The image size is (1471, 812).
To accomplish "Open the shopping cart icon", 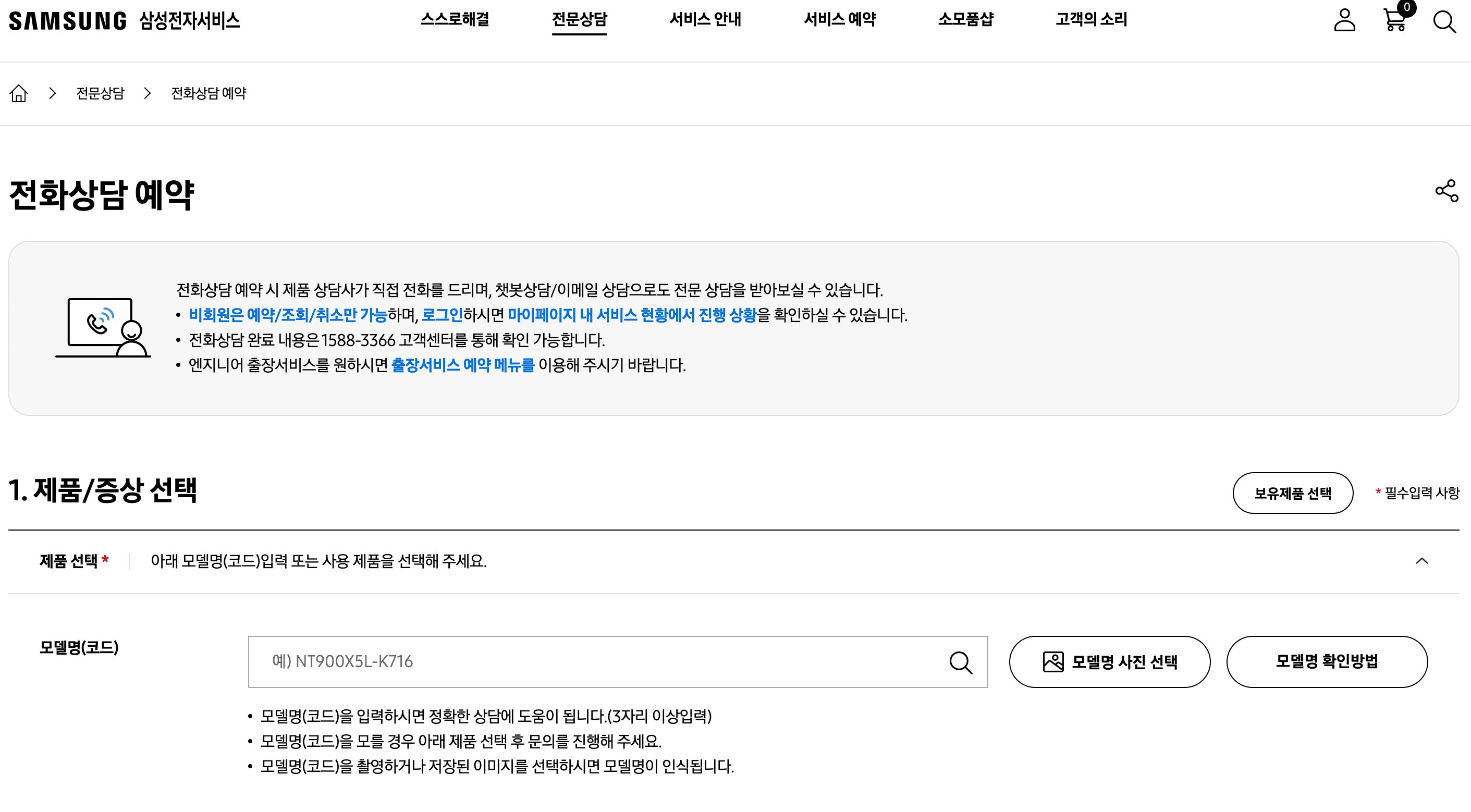I will point(1394,20).
